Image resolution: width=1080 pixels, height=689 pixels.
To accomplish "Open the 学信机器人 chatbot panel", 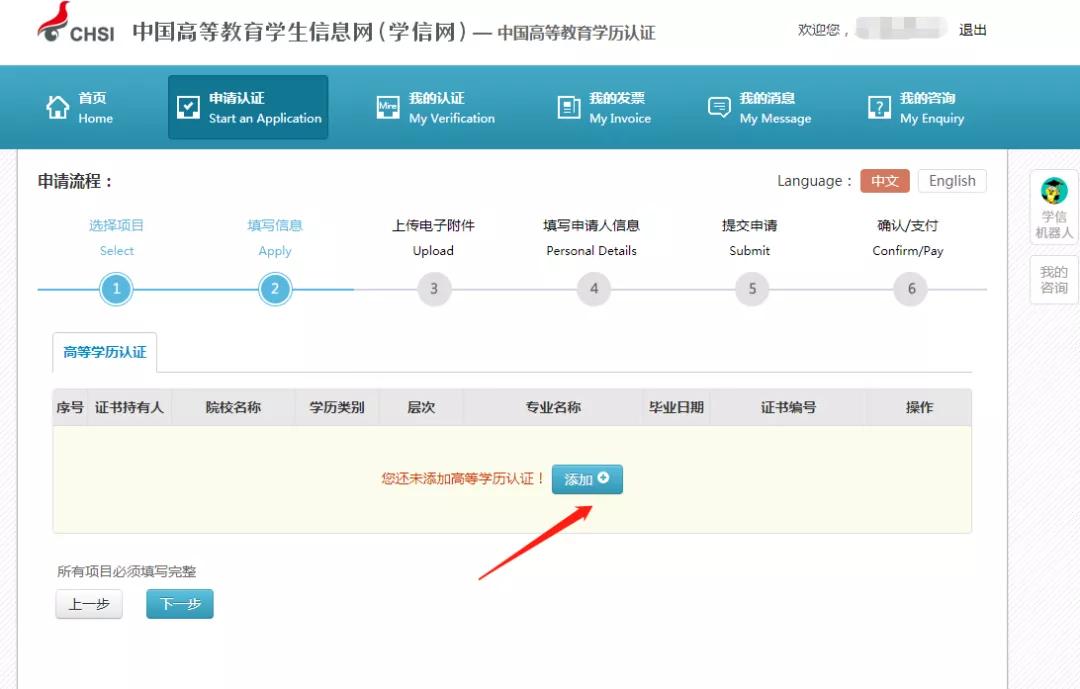I will (x=1055, y=206).
